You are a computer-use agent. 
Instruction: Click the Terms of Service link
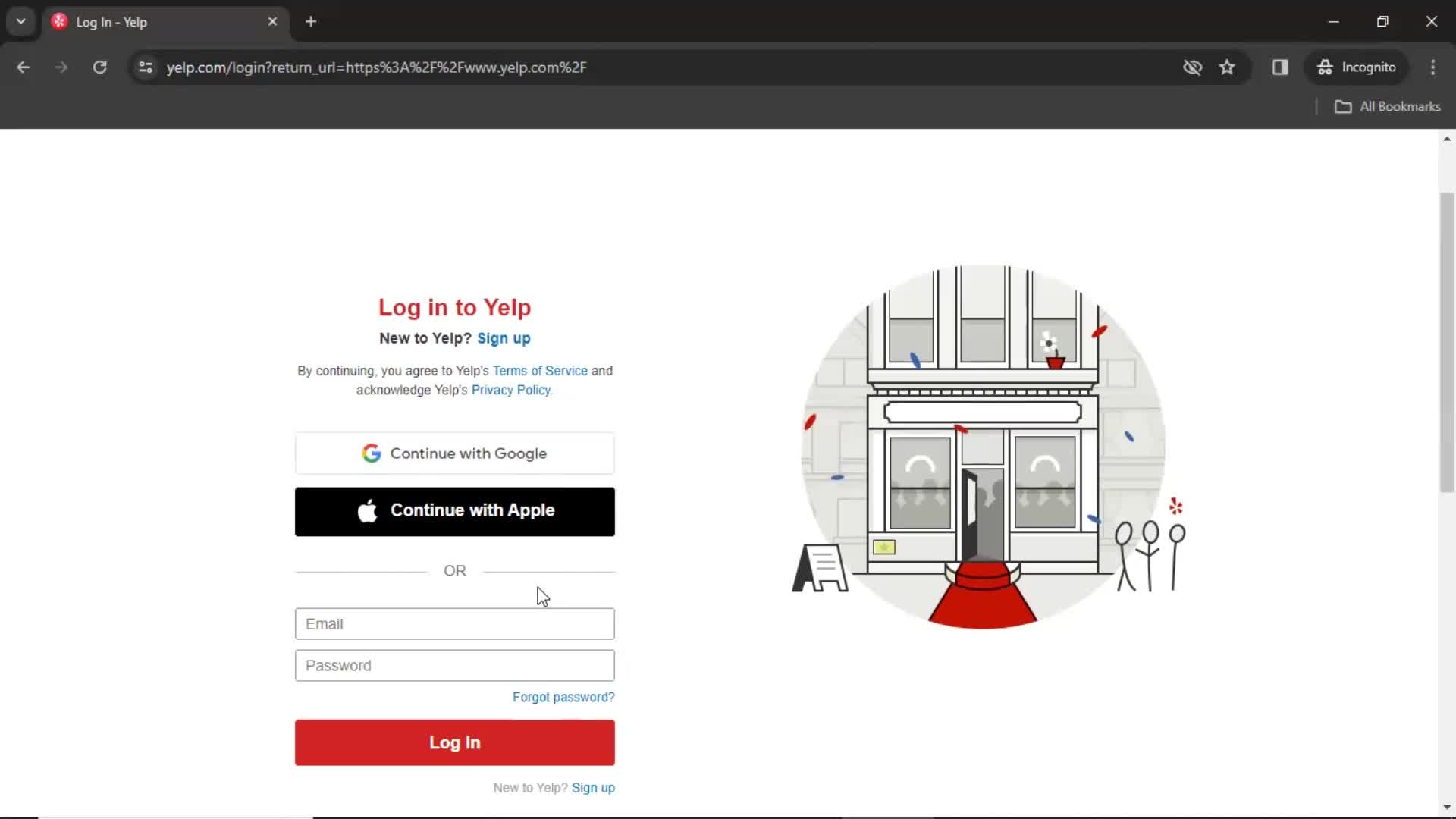[x=540, y=370]
